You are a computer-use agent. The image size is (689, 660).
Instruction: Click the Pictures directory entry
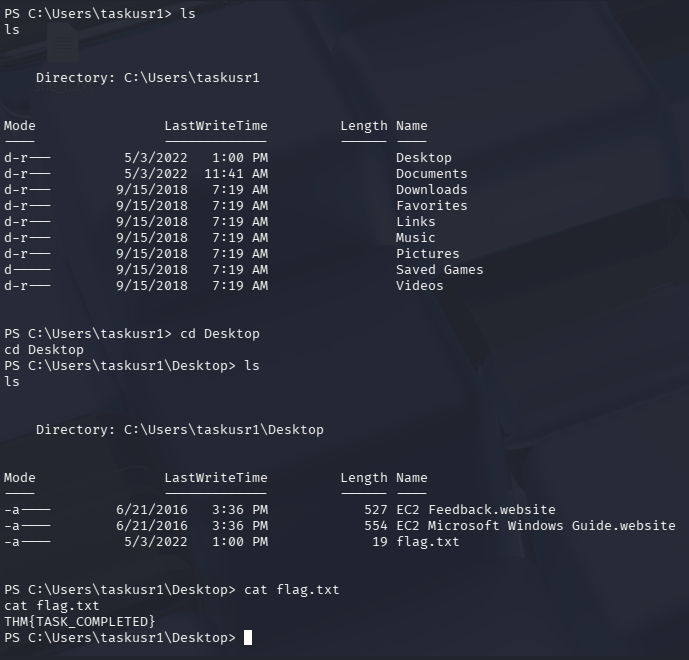coord(427,254)
